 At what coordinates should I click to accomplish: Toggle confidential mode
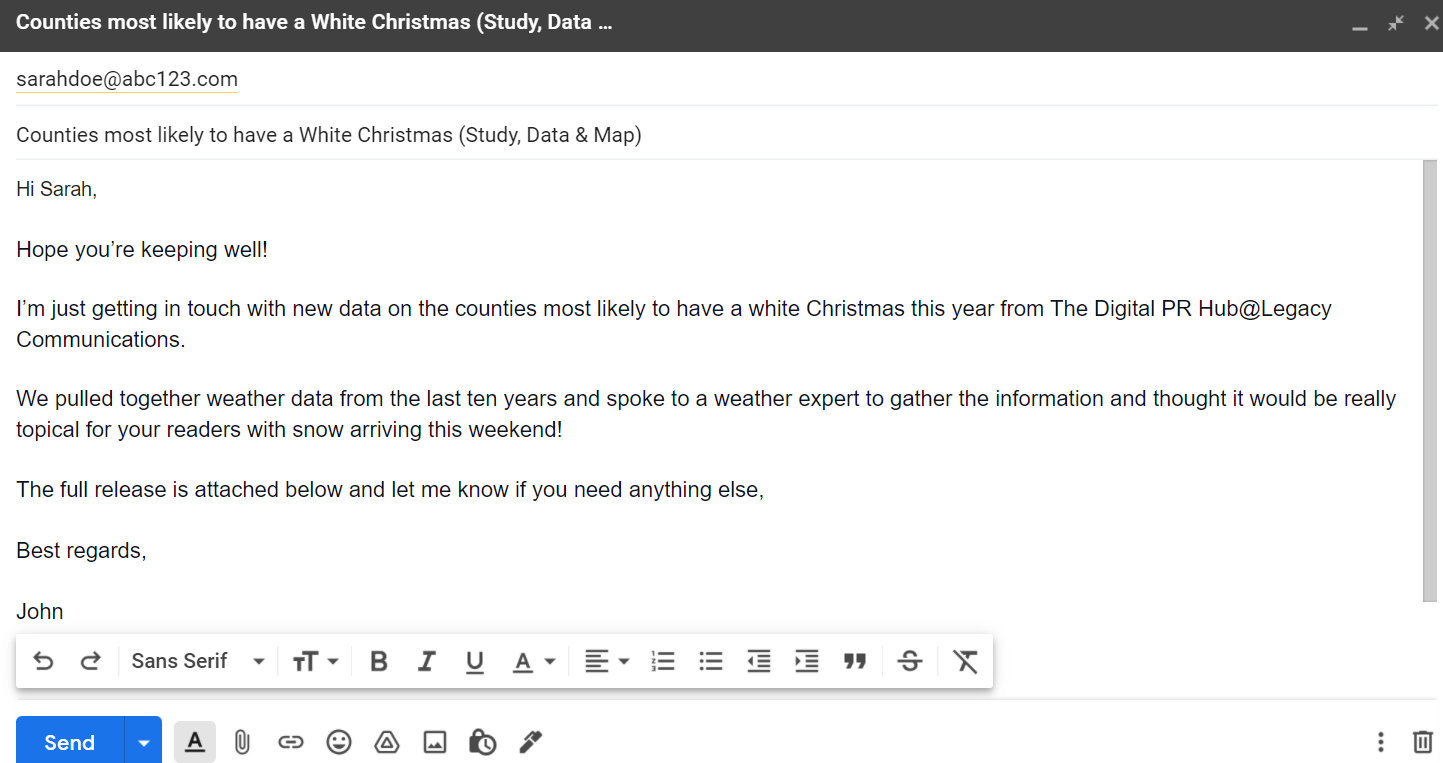tap(483, 742)
